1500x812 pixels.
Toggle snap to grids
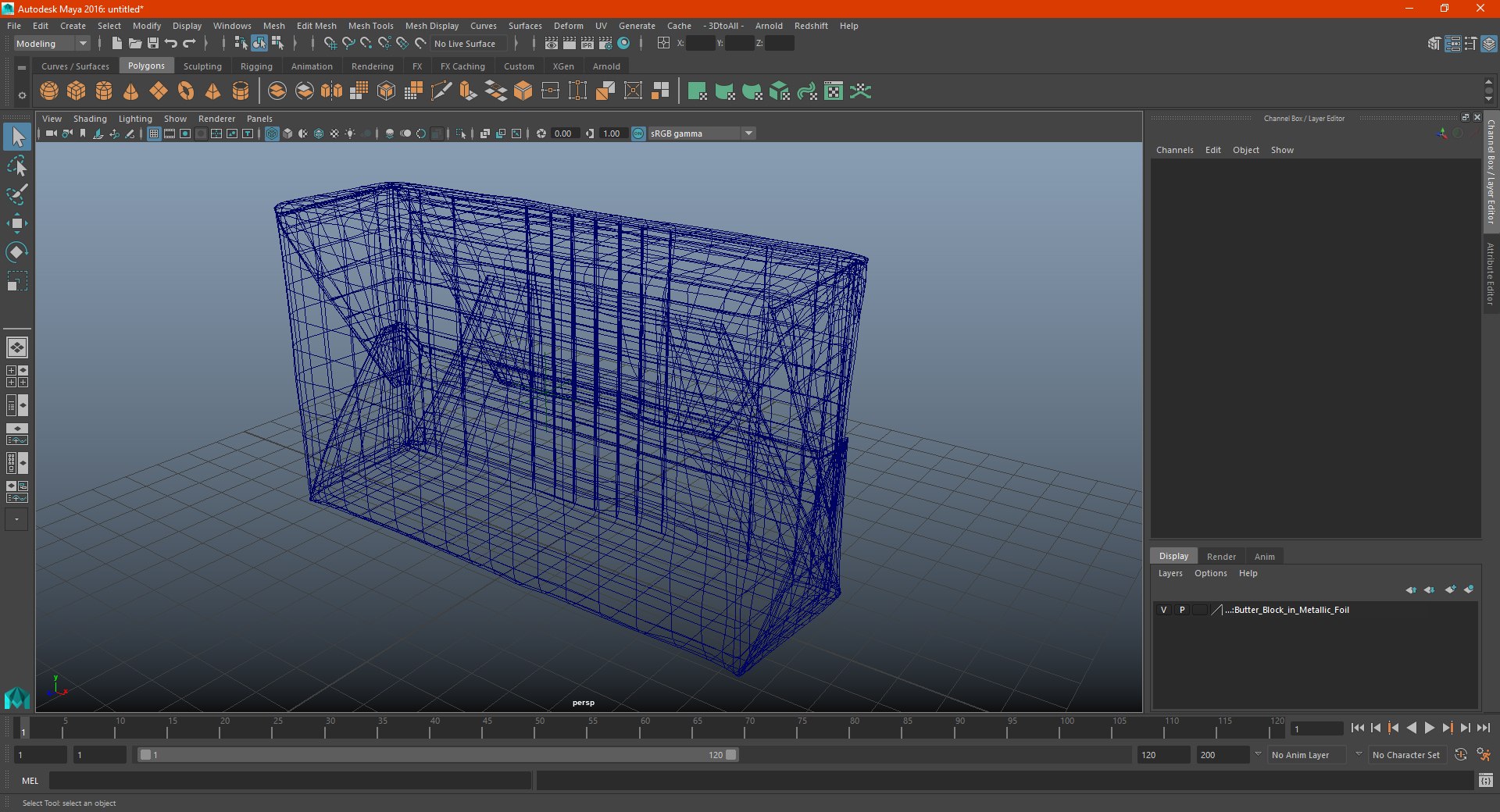pos(330,44)
